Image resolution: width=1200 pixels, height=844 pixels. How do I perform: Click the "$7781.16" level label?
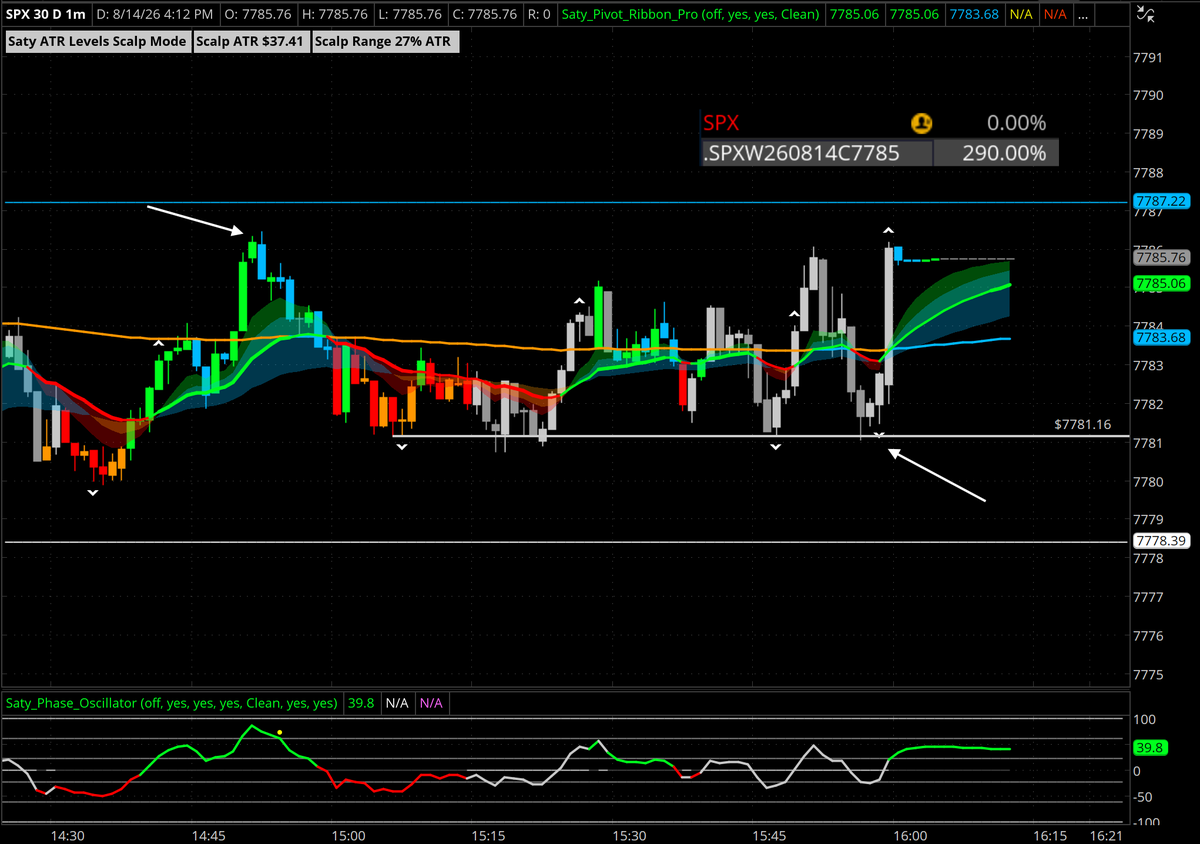point(1082,425)
